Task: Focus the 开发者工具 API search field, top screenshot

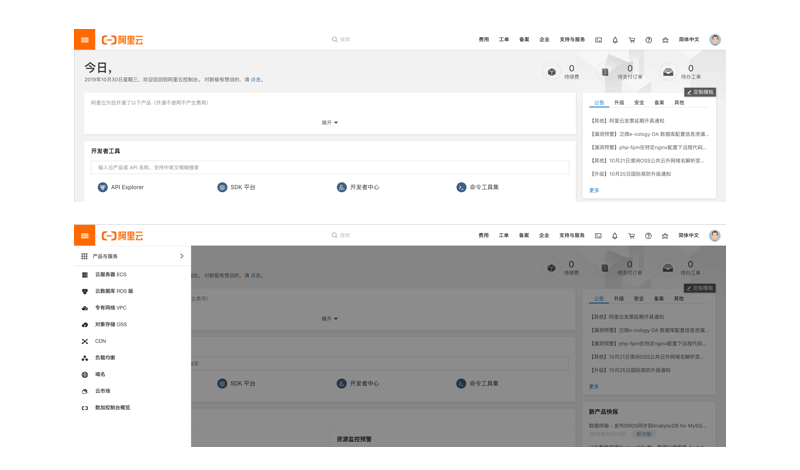Action: [x=330, y=167]
